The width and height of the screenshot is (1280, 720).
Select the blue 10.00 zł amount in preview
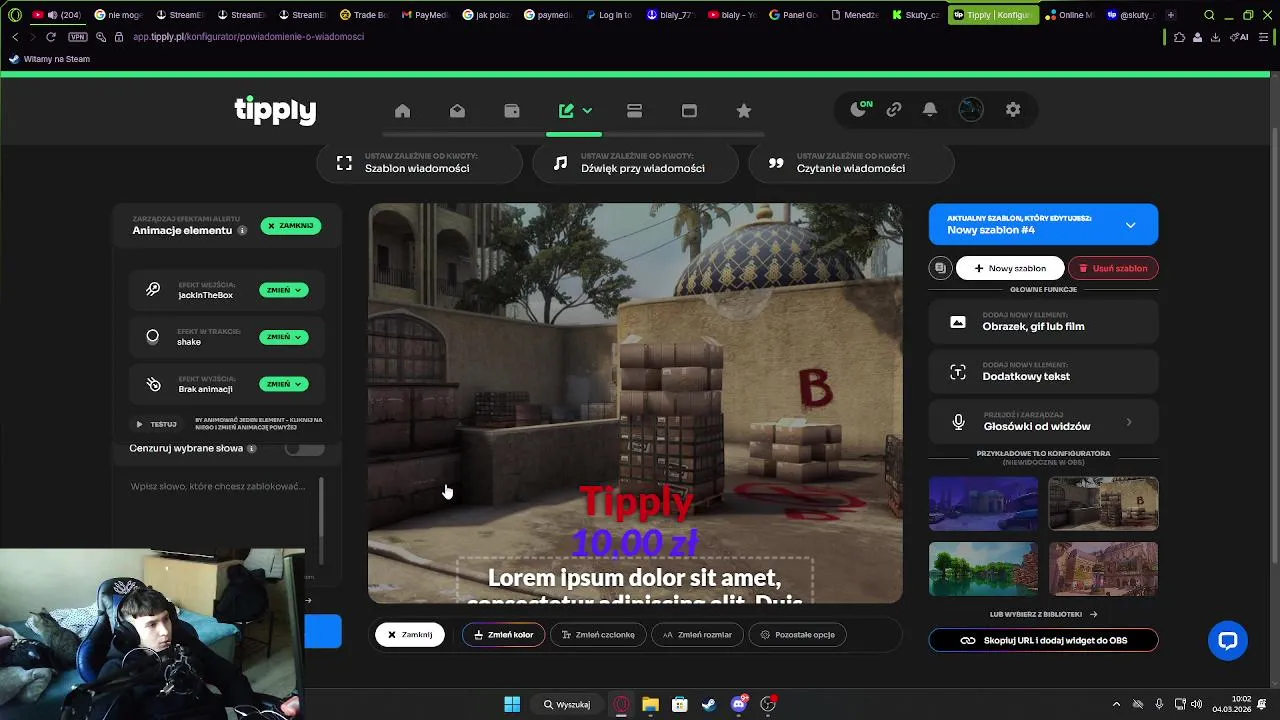634,543
